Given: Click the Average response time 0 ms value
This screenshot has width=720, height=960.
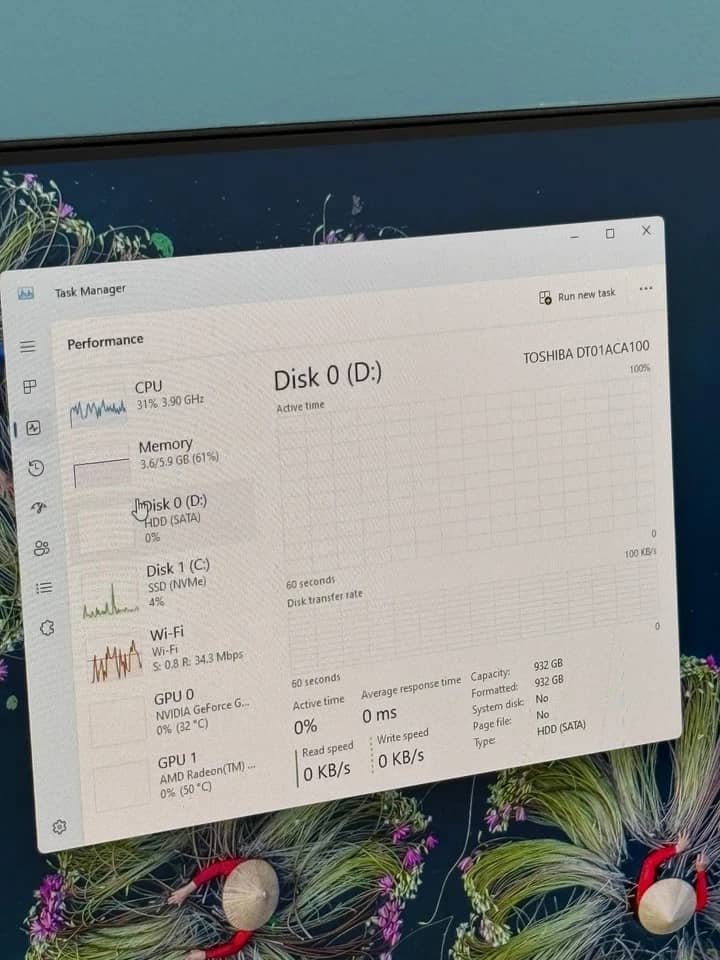Looking at the screenshot, I should [x=379, y=715].
